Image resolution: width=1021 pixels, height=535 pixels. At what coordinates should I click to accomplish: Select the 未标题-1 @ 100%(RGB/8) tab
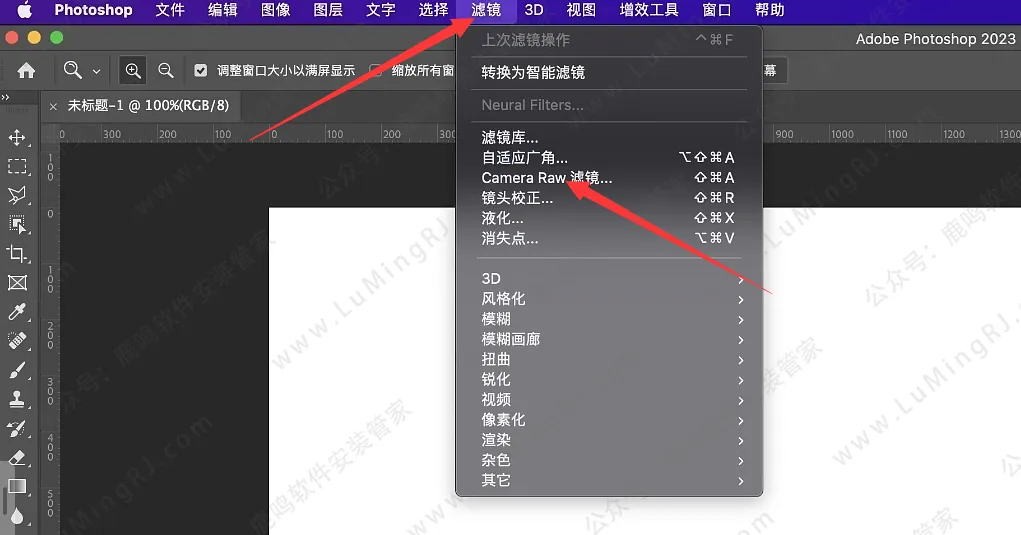(148, 105)
